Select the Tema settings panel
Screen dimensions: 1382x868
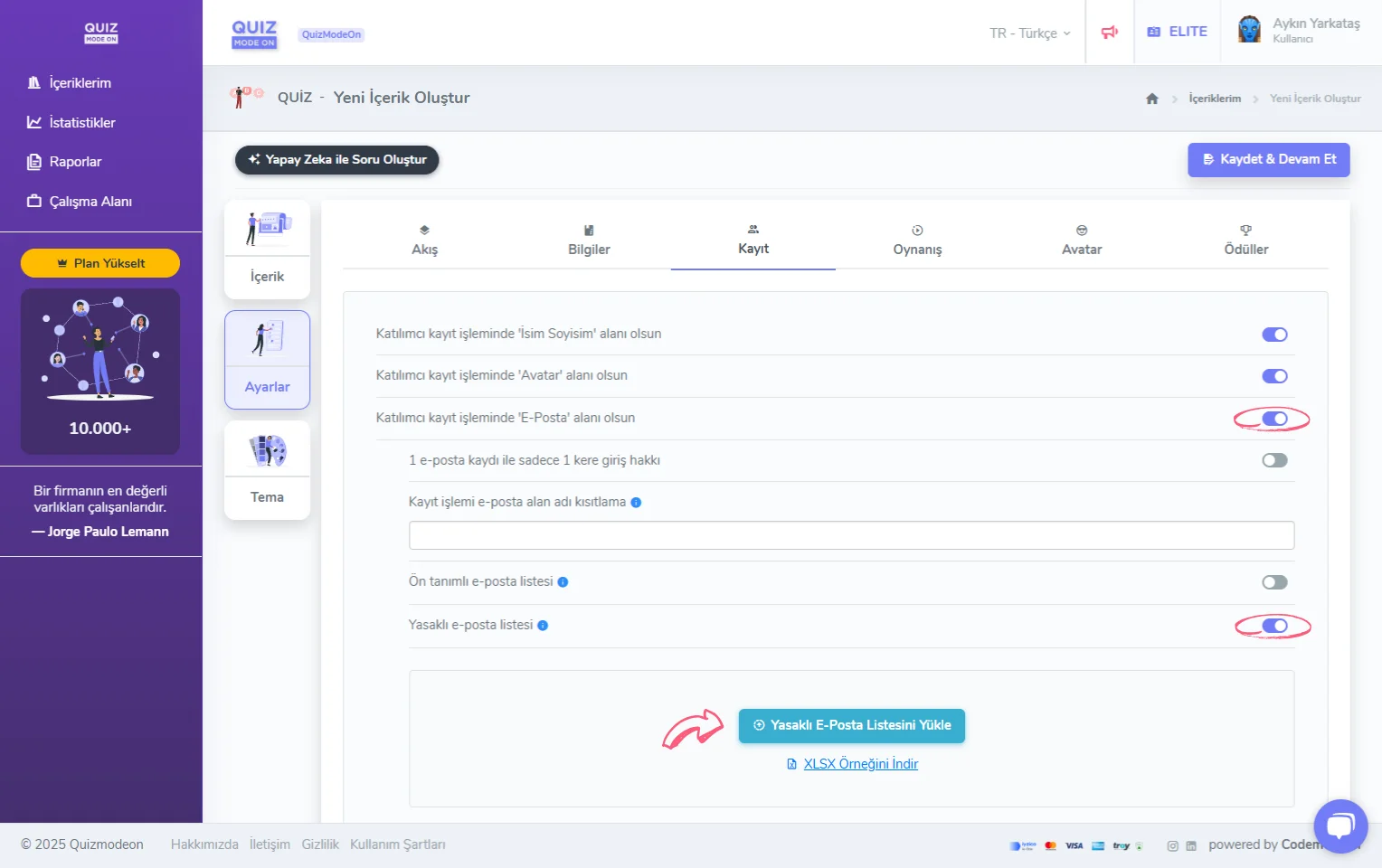pyautogui.click(x=267, y=470)
